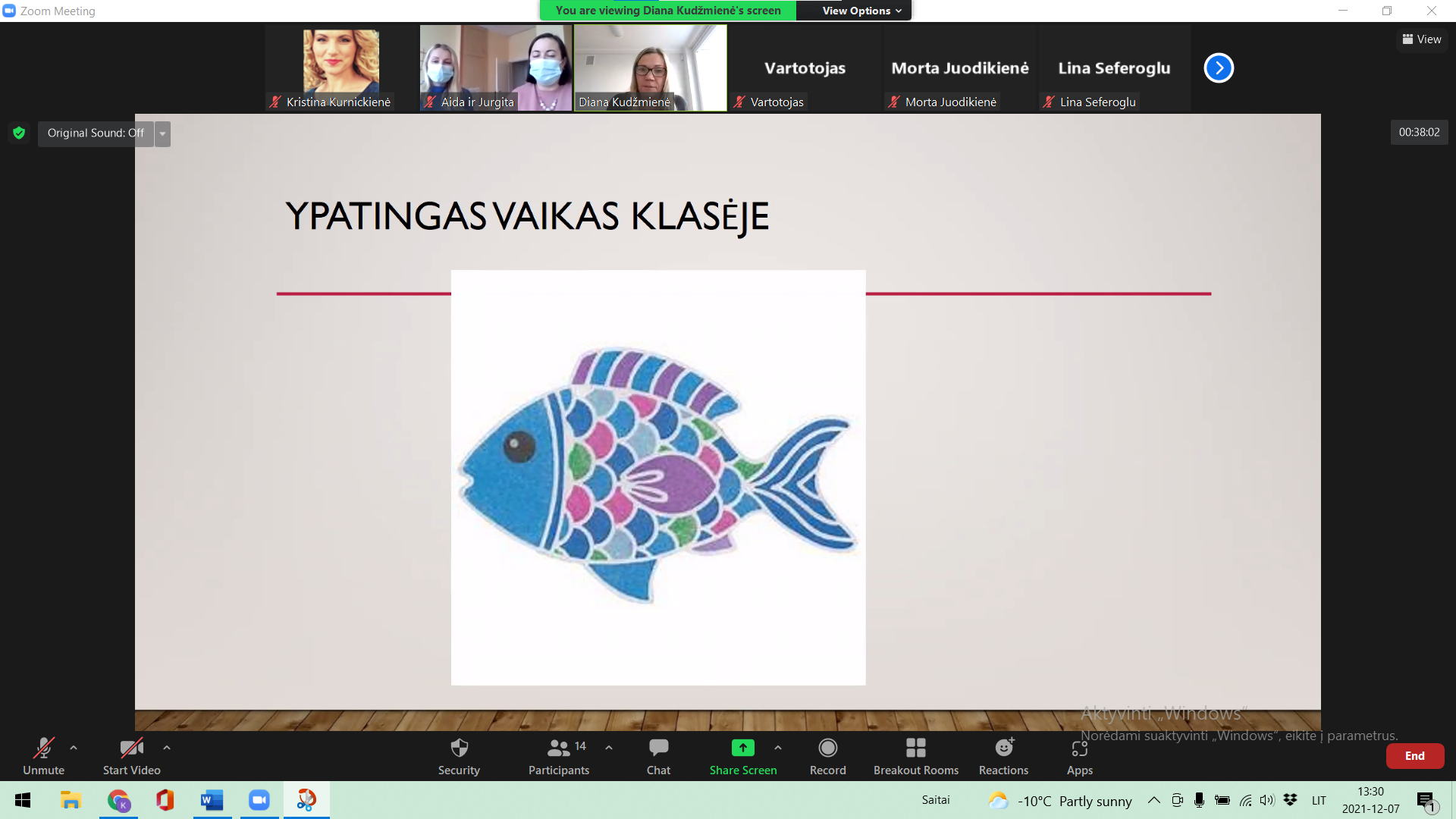1456x819 pixels.
Task: Unmute the microphone
Action: pyautogui.click(x=44, y=756)
